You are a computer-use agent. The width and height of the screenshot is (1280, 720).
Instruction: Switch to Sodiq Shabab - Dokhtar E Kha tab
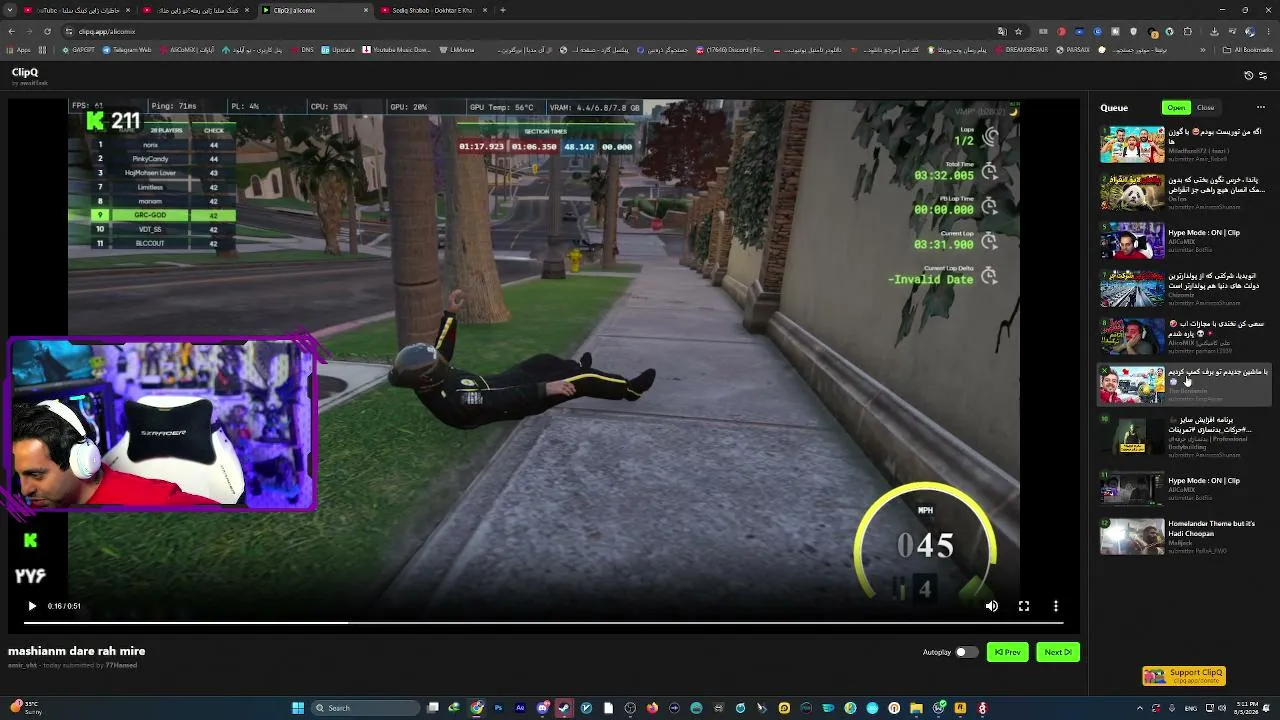[433, 10]
